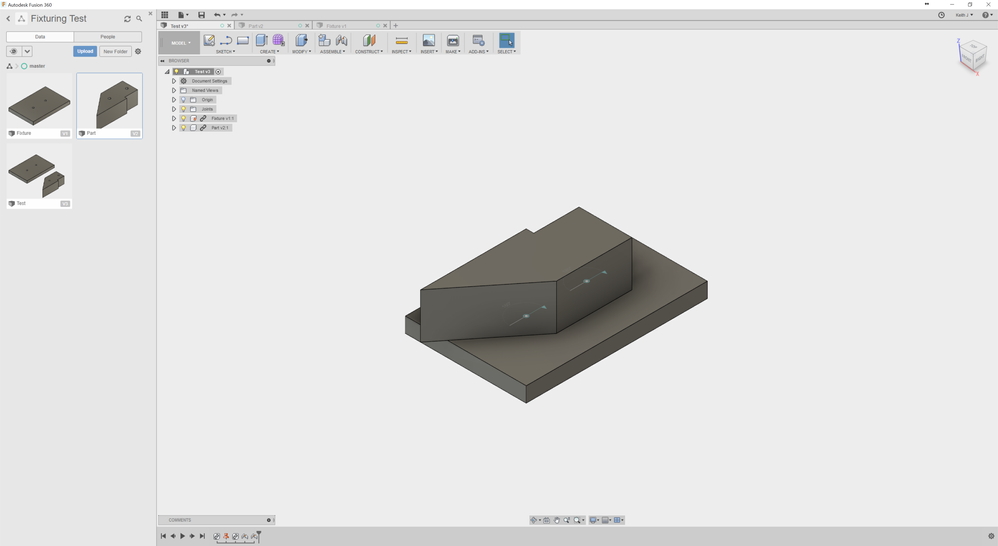Click the Select tool icon
This screenshot has height=546, width=998.
507,40
